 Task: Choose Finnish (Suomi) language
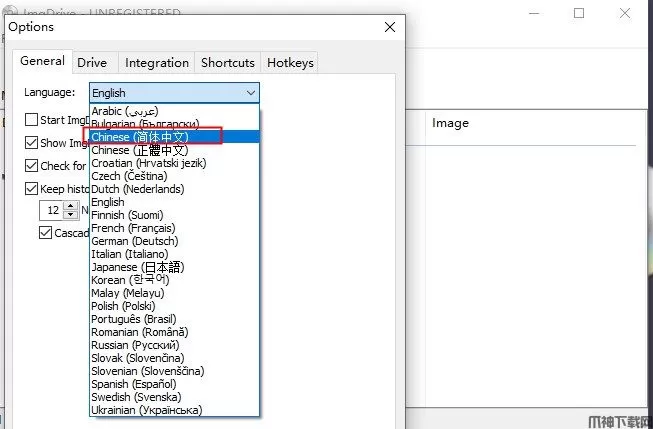coord(174,215)
